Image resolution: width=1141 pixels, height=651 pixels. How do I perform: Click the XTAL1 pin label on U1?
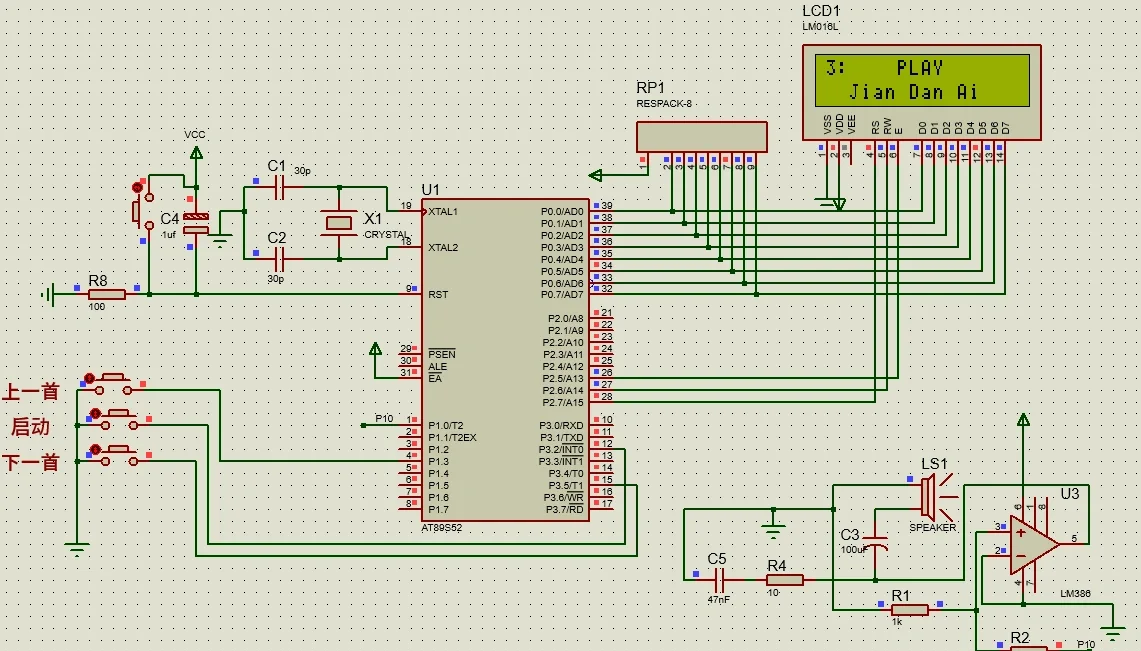(443, 212)
